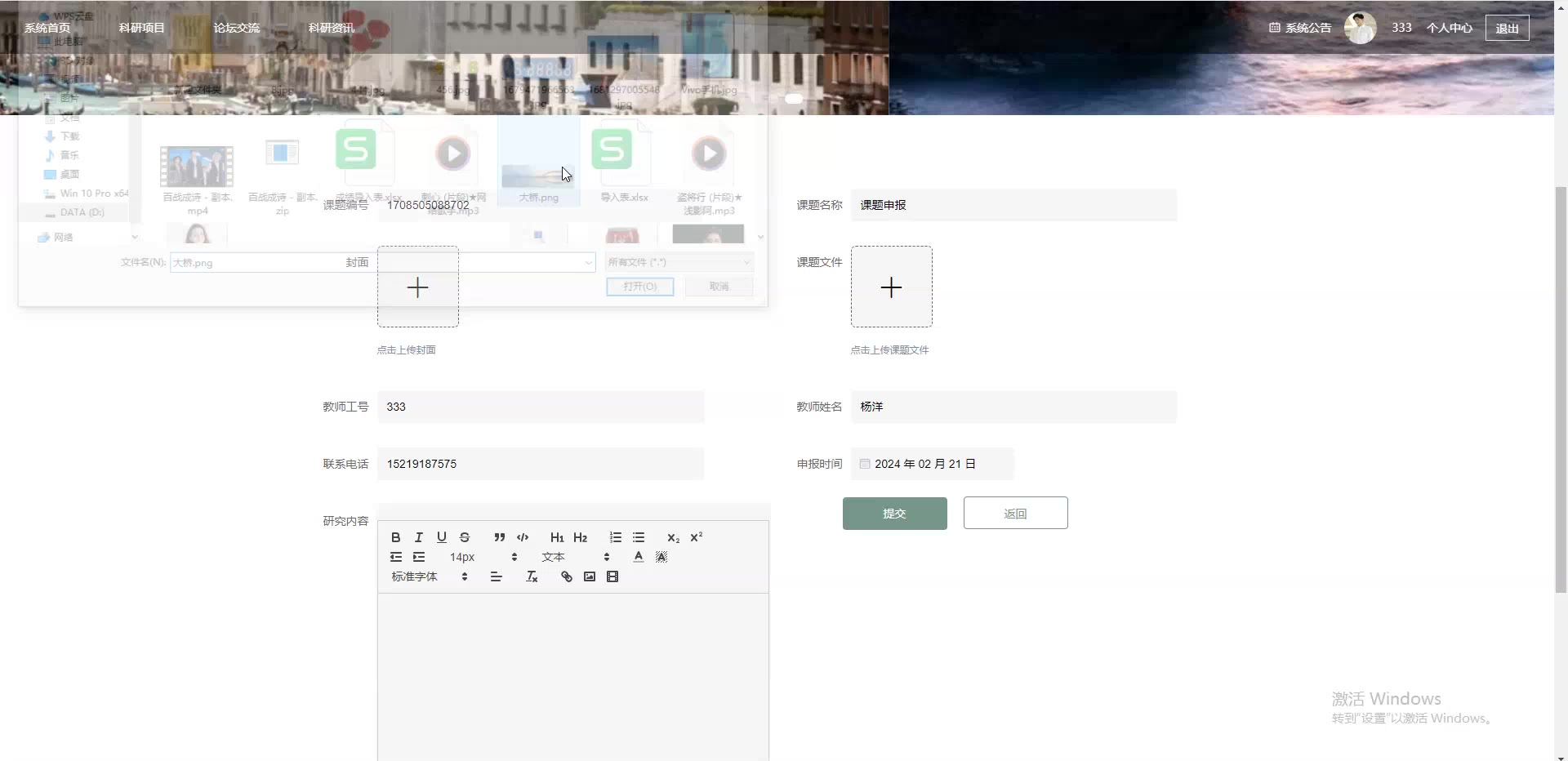Open the 申报时间 date field
Viewport: 1568px width, 761px height.
tap(933, 464)
